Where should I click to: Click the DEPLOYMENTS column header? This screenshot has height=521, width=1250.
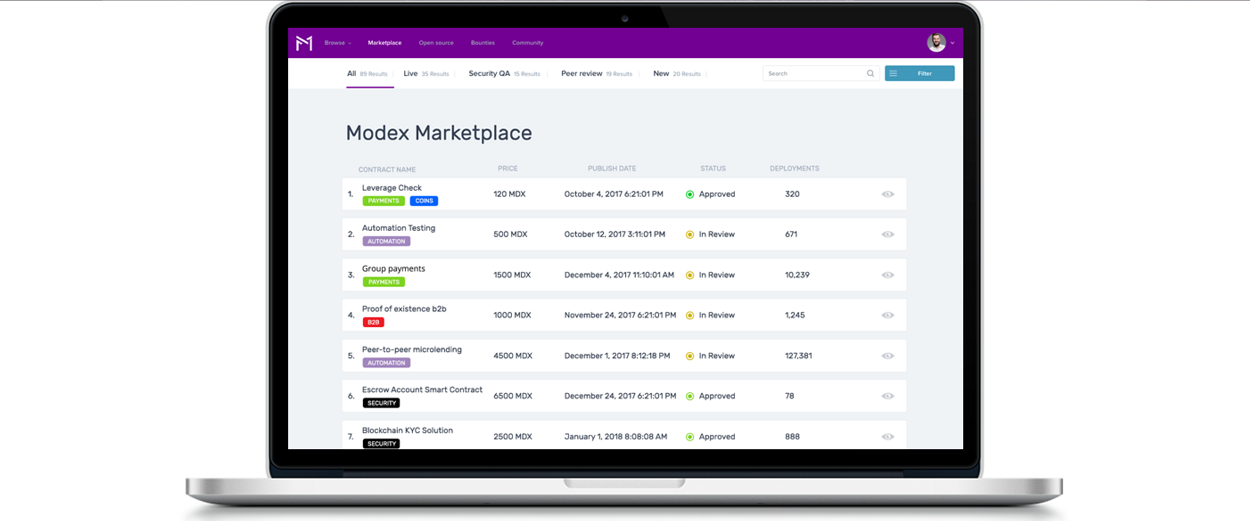click(x=795, y=169)
